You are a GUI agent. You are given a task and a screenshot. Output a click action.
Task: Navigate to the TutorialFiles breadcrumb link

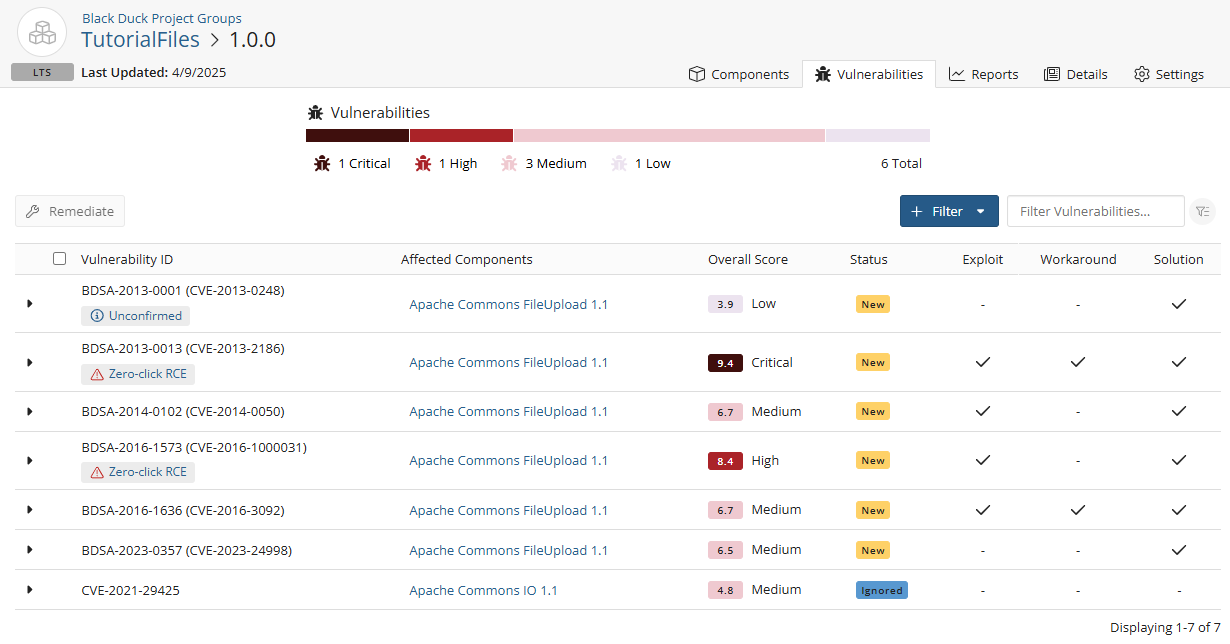coord(141,39)
